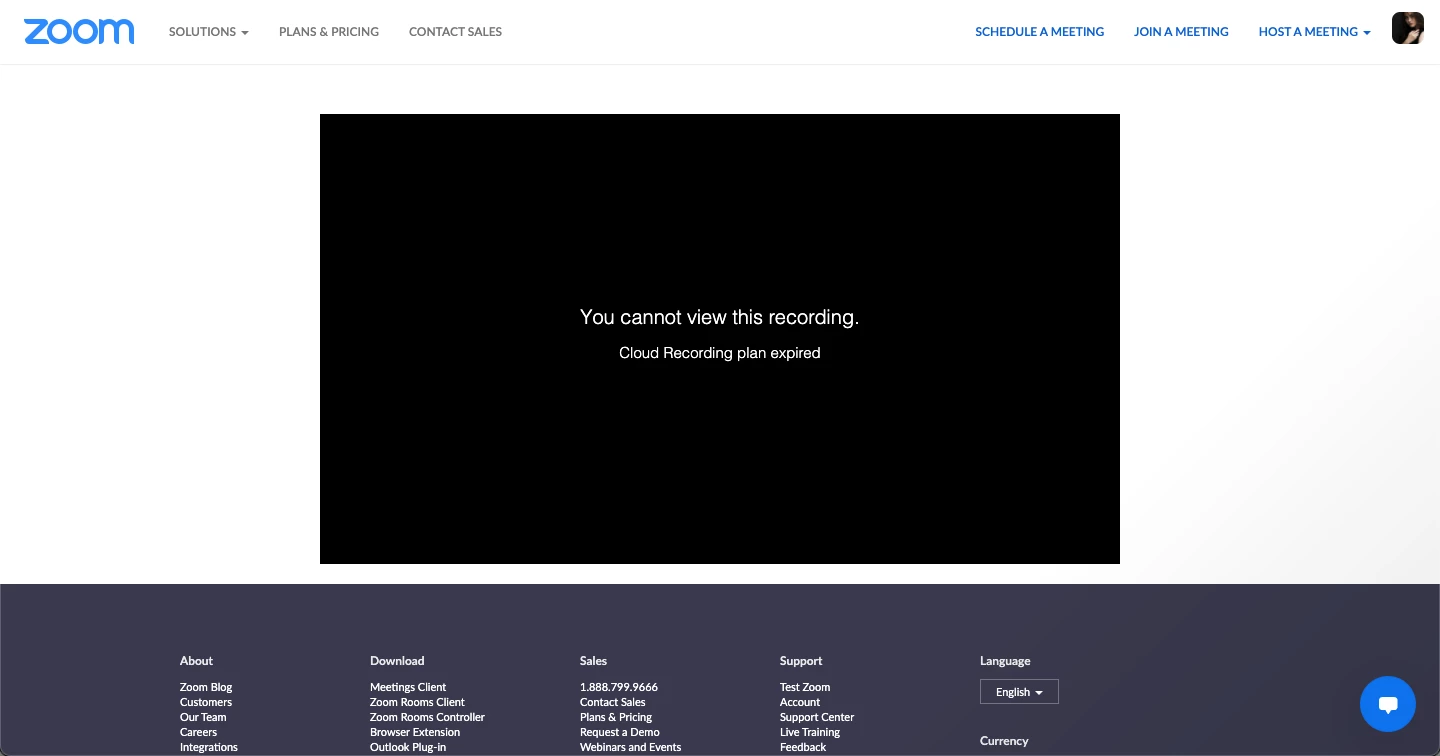
Task: Click the Zoom logo in header
Action: [79, 31]
